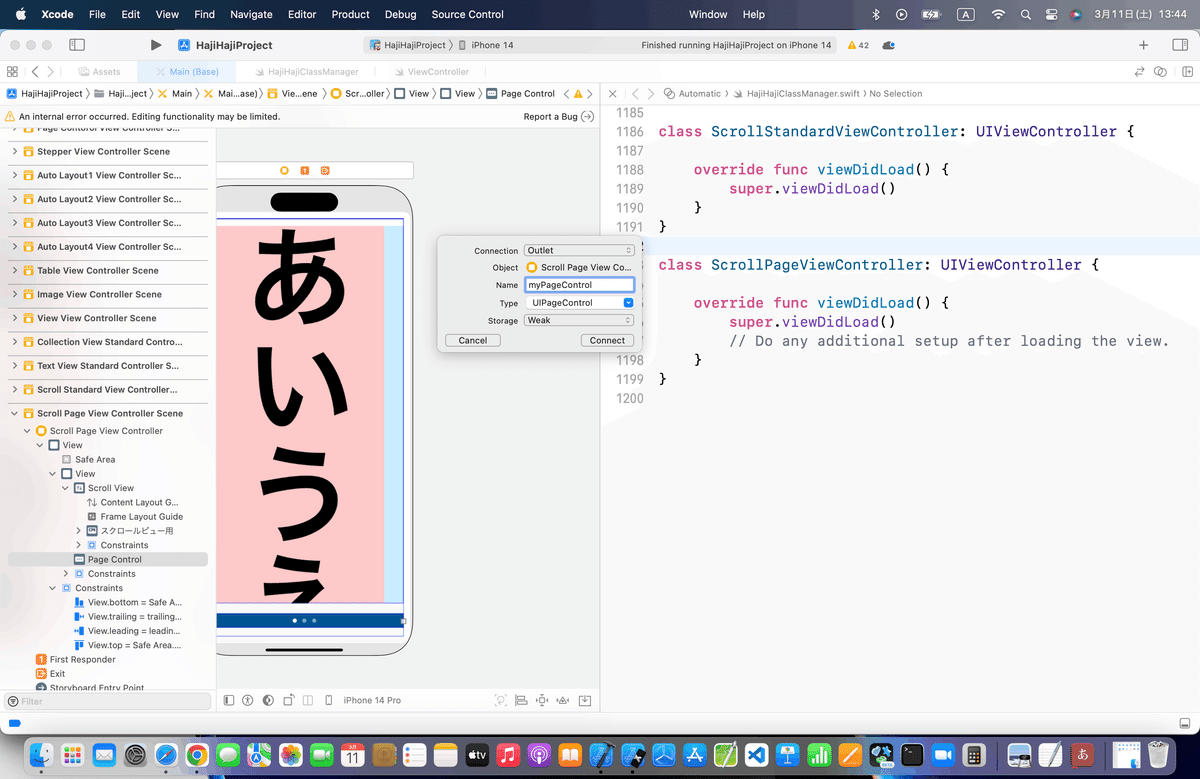Image resolution: width=1200 pixels, height=779 pixels.
Task: Click the cloud status icon in the toolbar
Action: (x=888, y=45)
